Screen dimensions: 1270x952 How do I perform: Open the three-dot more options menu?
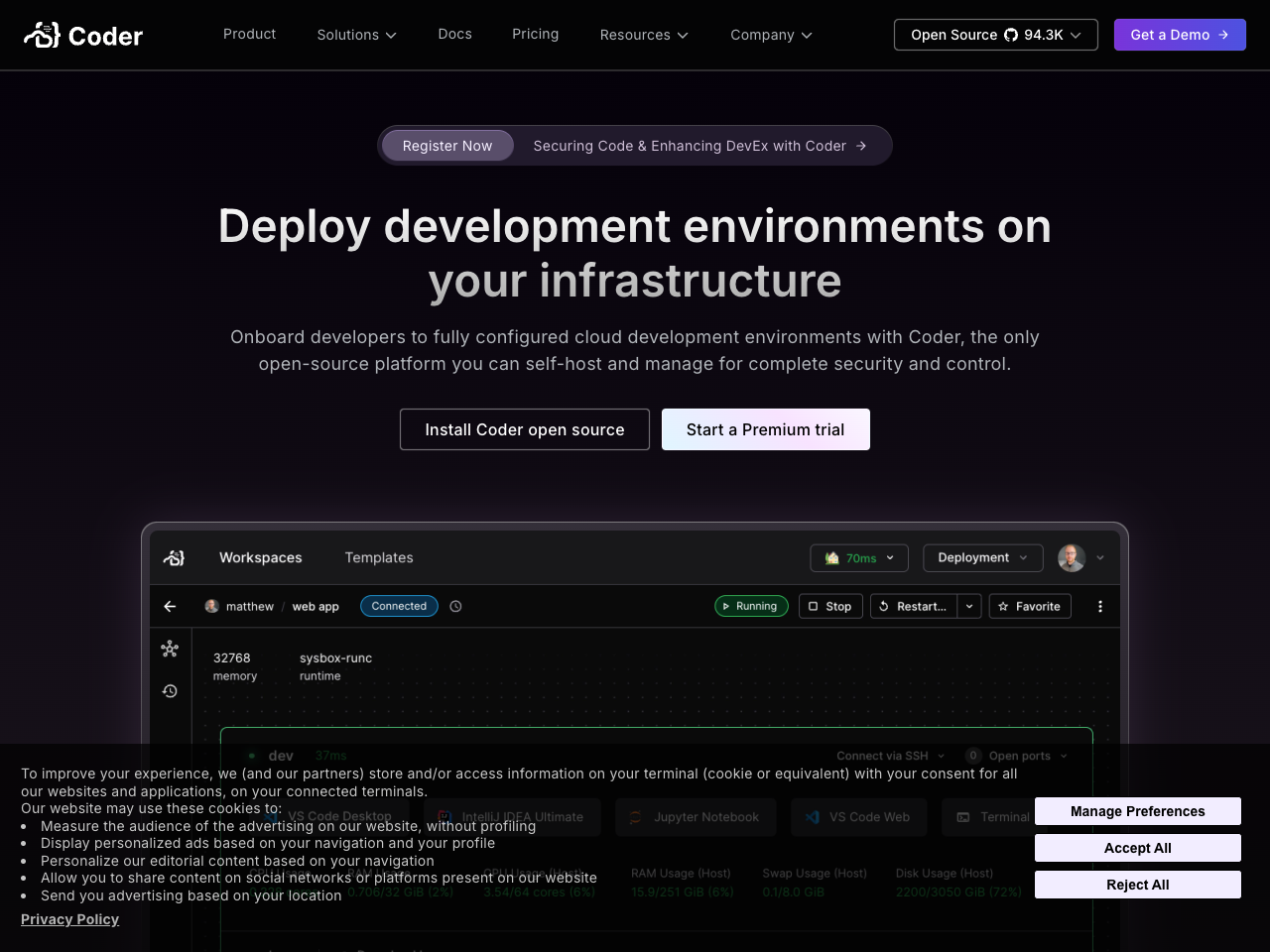pyautogui.click(x=1100, y=606)
